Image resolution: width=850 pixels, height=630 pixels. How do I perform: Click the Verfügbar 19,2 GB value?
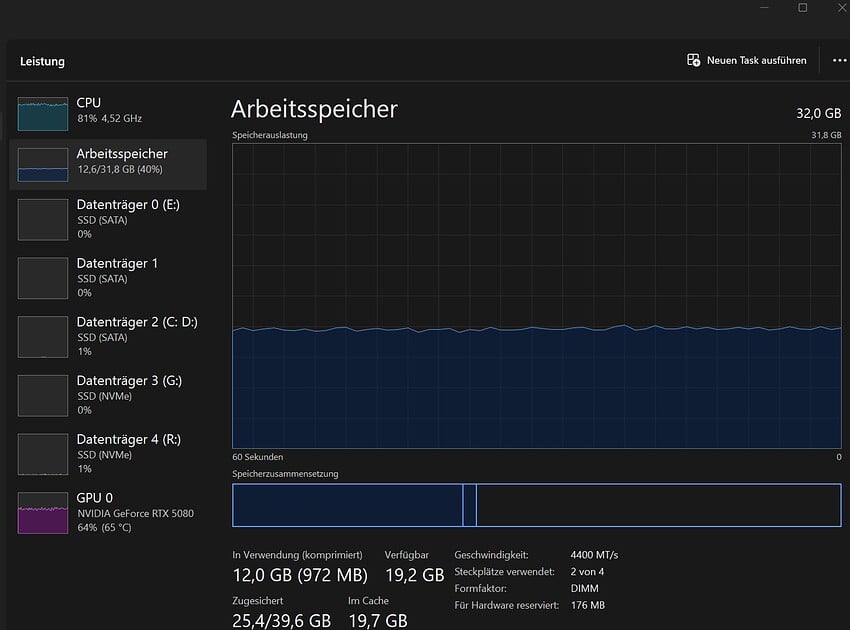[414, 575]
